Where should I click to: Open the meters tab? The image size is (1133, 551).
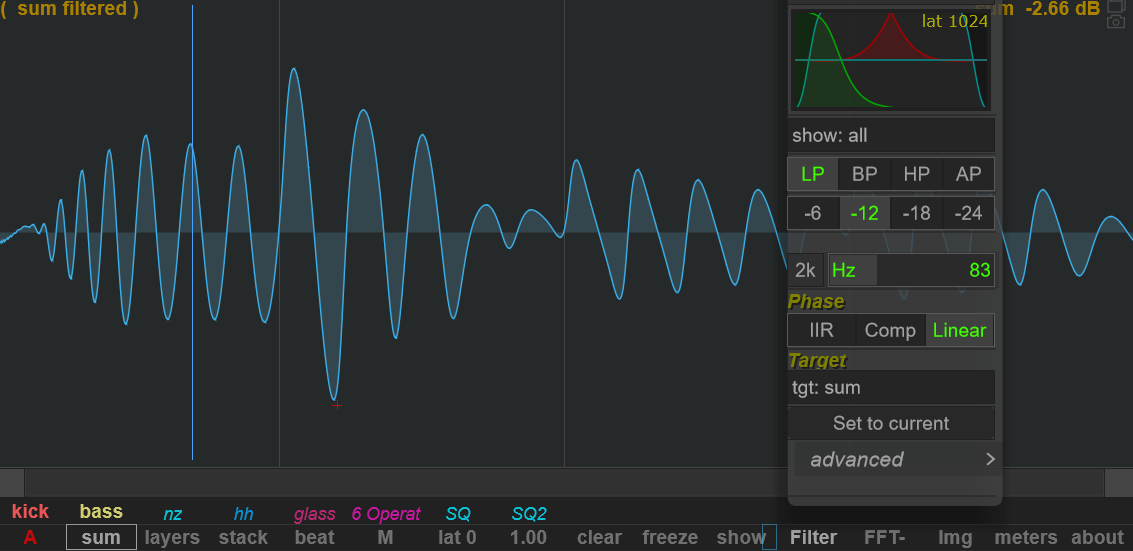coord(1025,537)
